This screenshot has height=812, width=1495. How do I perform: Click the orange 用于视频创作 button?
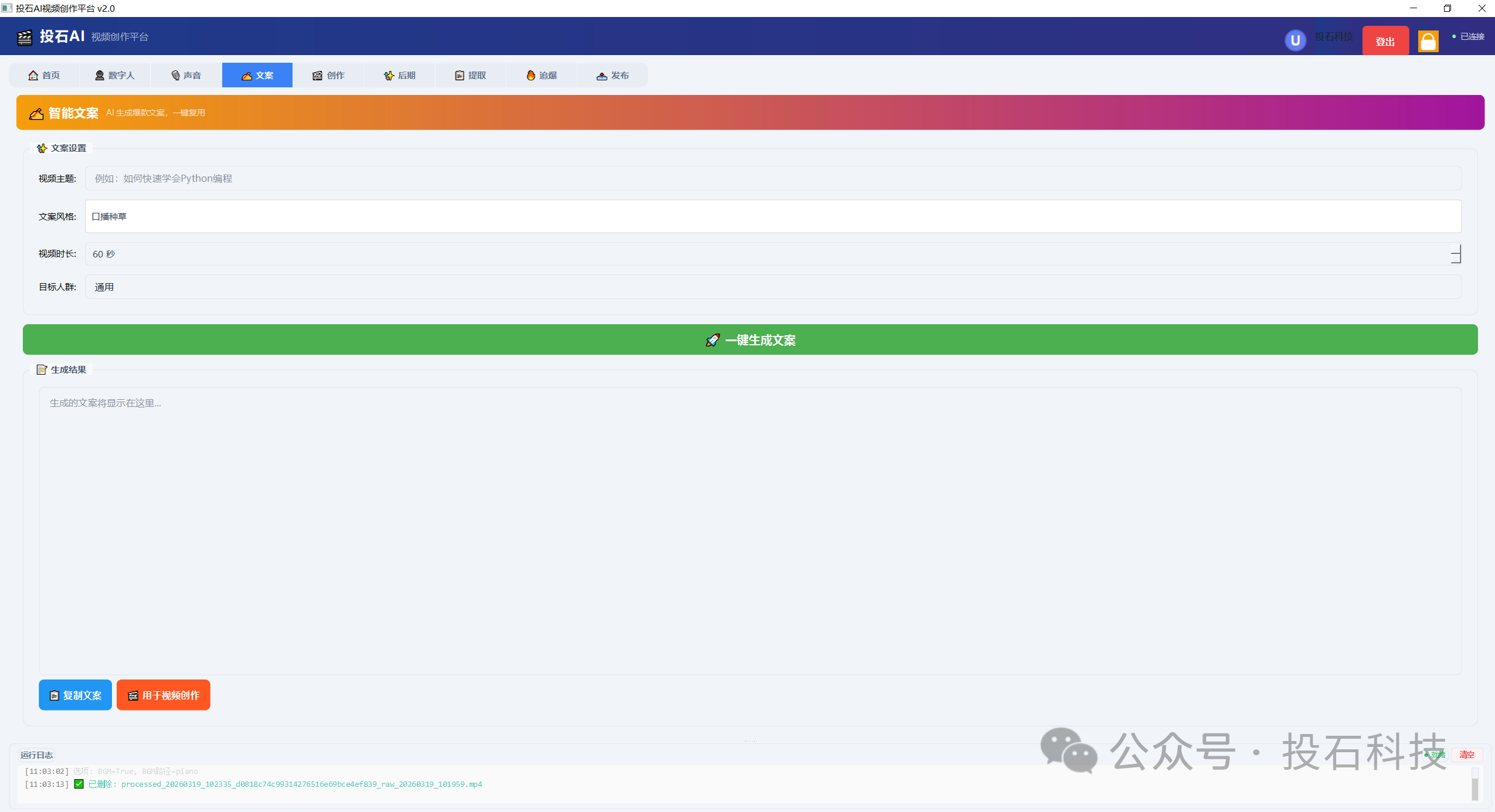point(163,695)
